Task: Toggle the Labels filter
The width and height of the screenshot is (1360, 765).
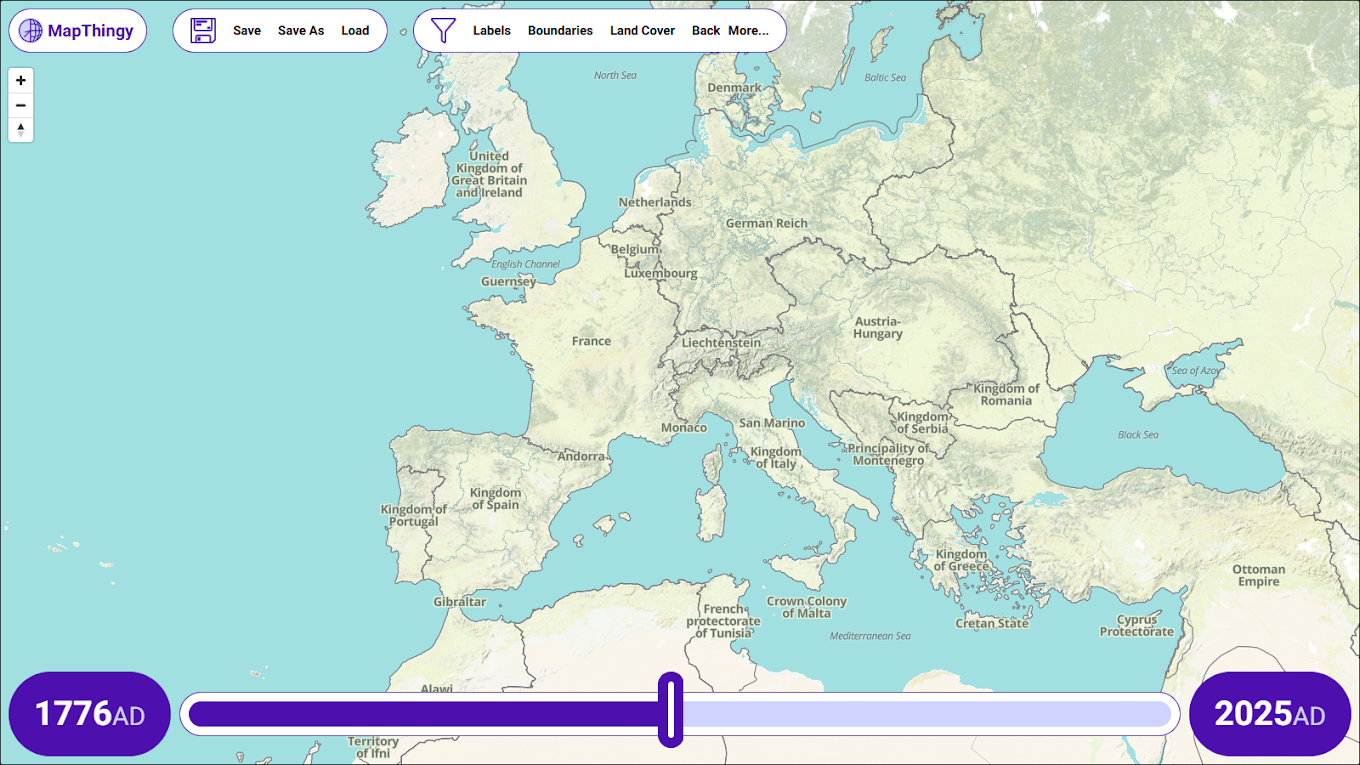Action: (491, 31)
